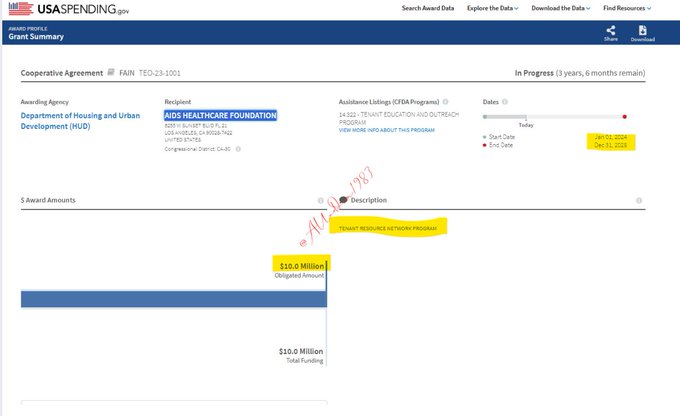Click the Description speech bubble icon

[x=344, y=200]
